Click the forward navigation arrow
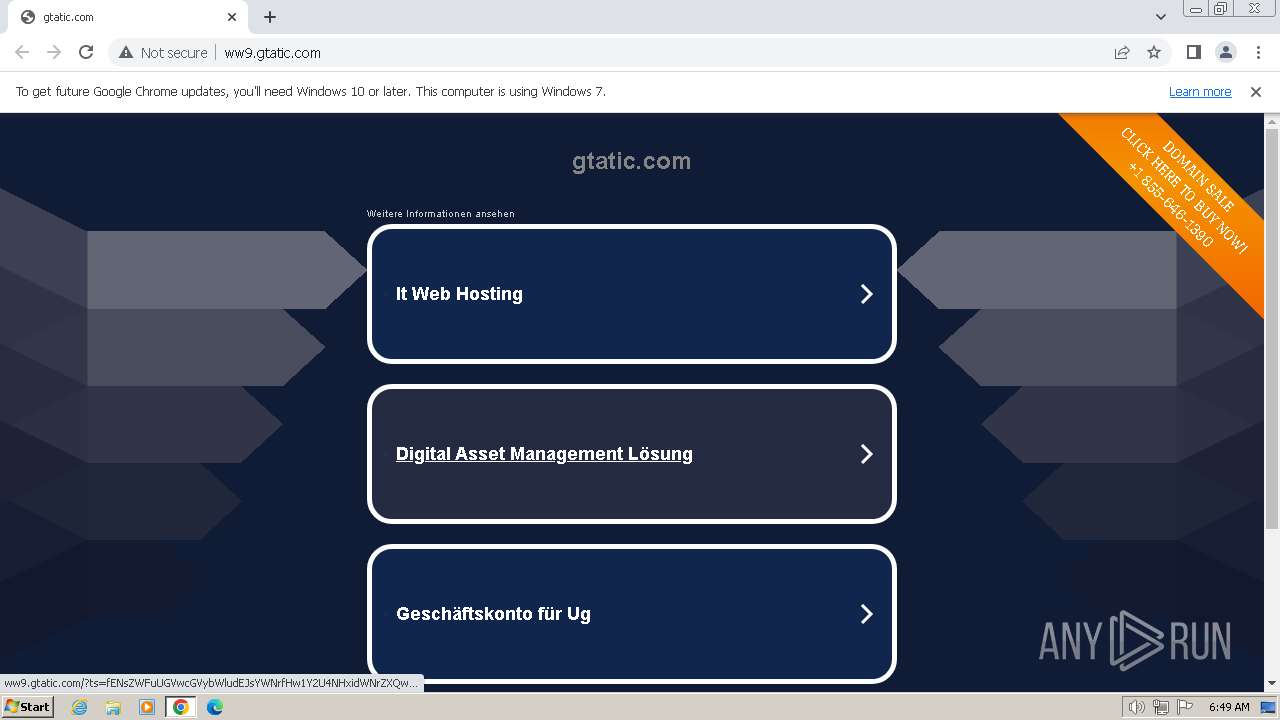1280x720 pixels. [x=54, y=52]
